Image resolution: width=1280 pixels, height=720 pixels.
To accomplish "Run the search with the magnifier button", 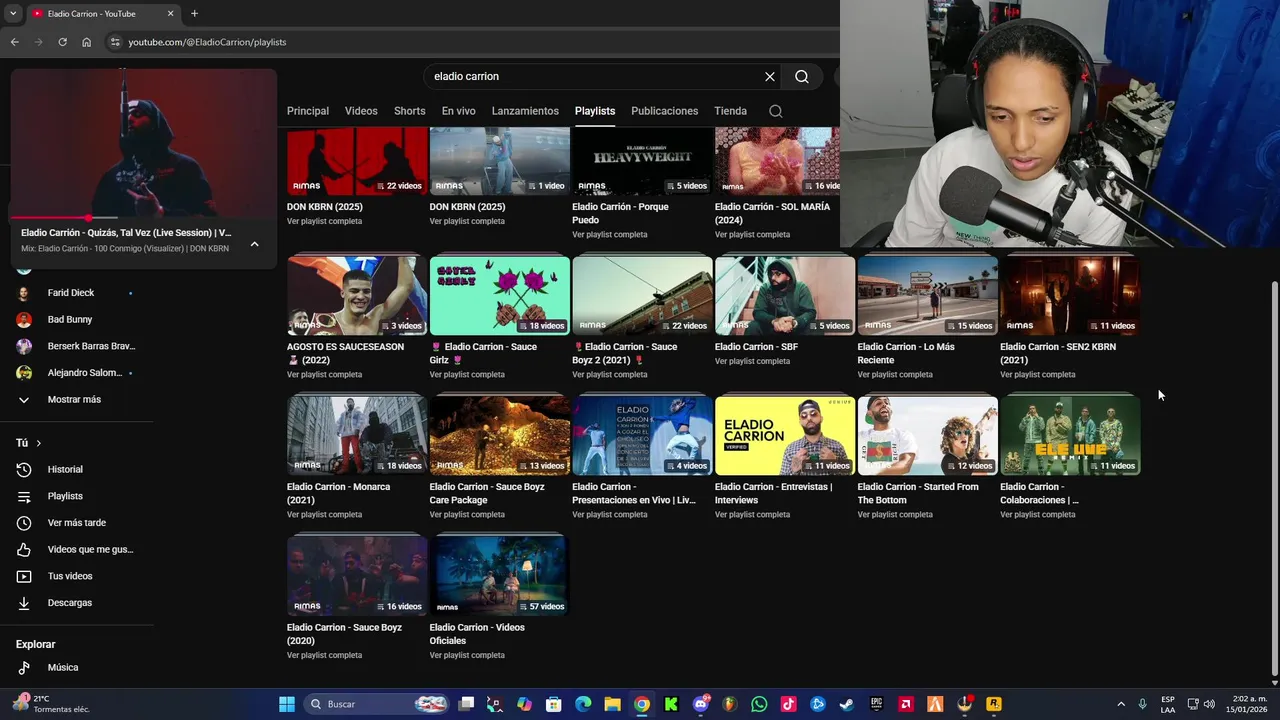I will [802, 77].
